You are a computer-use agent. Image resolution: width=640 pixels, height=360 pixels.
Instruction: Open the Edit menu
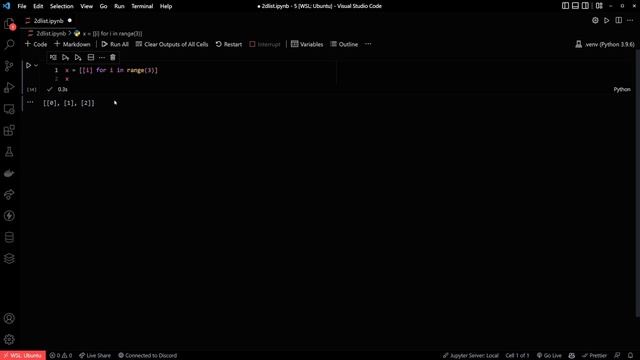coord(38,6)
